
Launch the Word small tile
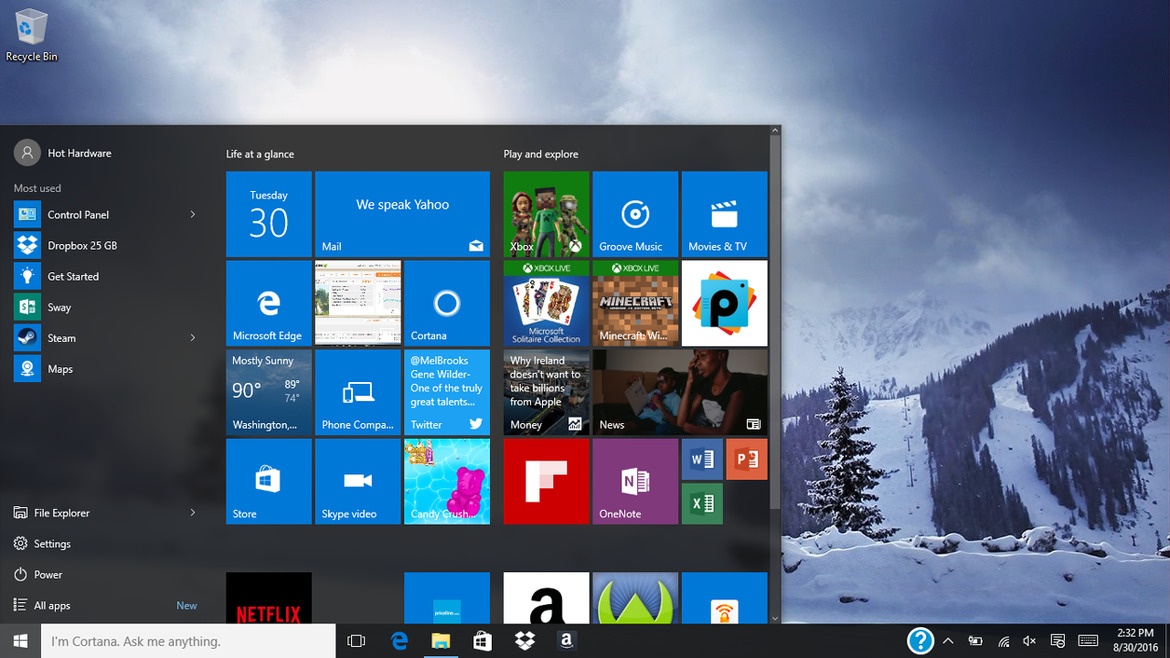[x=702, y=459]
